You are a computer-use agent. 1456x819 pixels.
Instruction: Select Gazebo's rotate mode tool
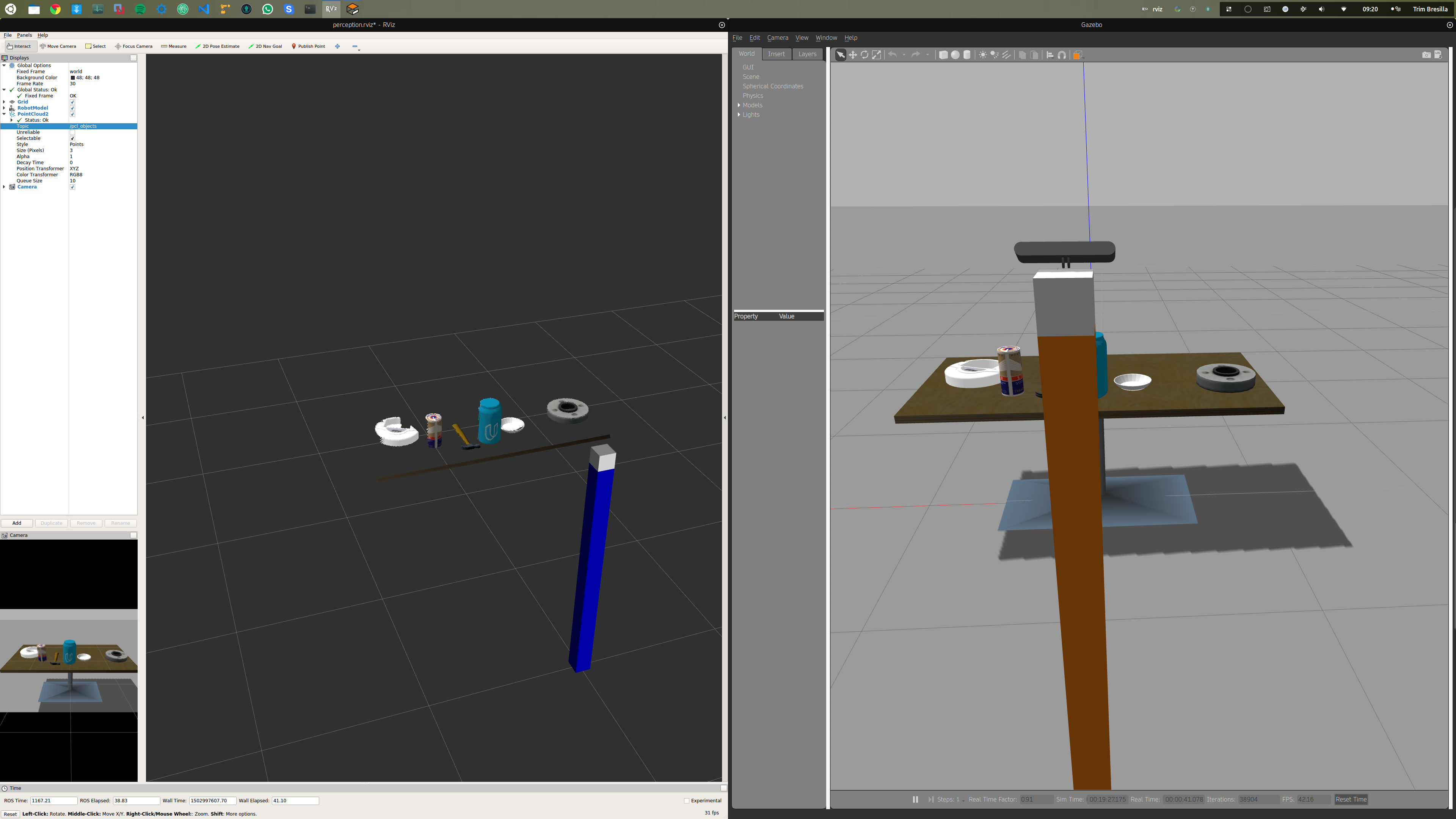[x=865, y=55]
